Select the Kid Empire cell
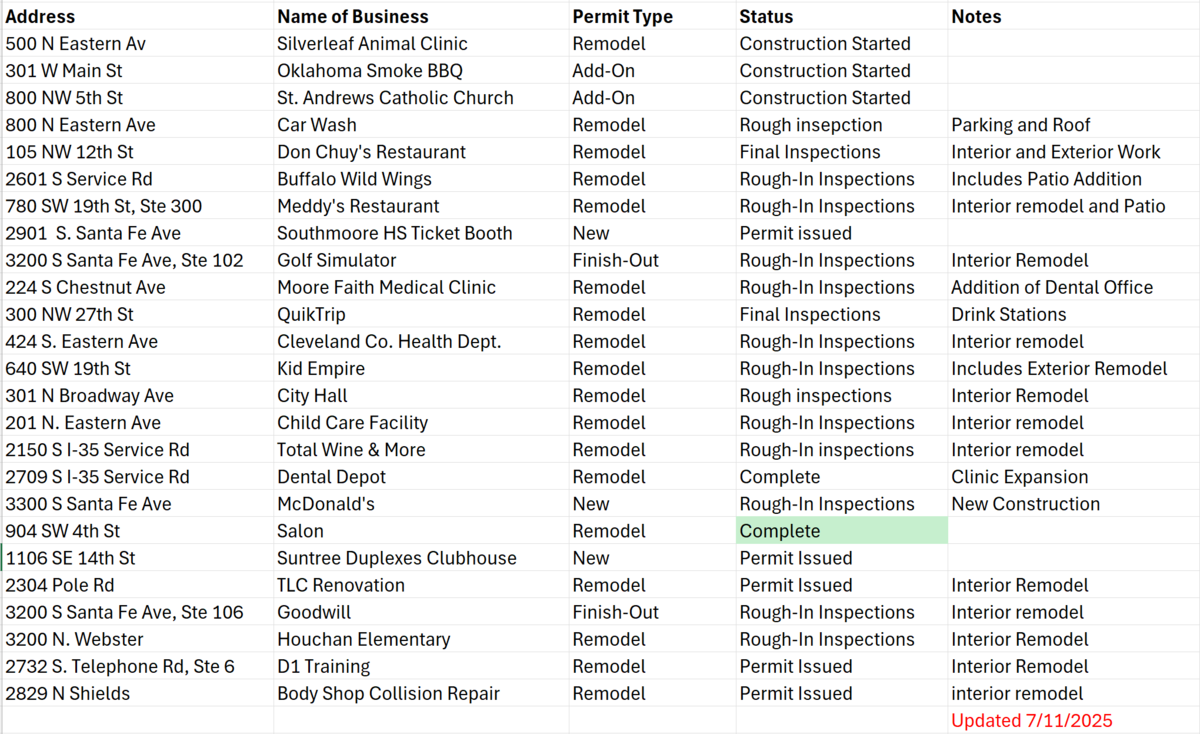This screenshot has width=1200, height=734. pos(421,368)
